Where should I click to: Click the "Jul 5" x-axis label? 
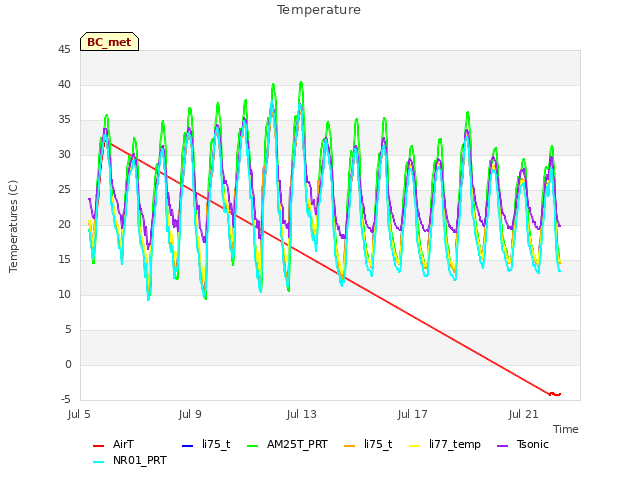[x=79, y=414]
